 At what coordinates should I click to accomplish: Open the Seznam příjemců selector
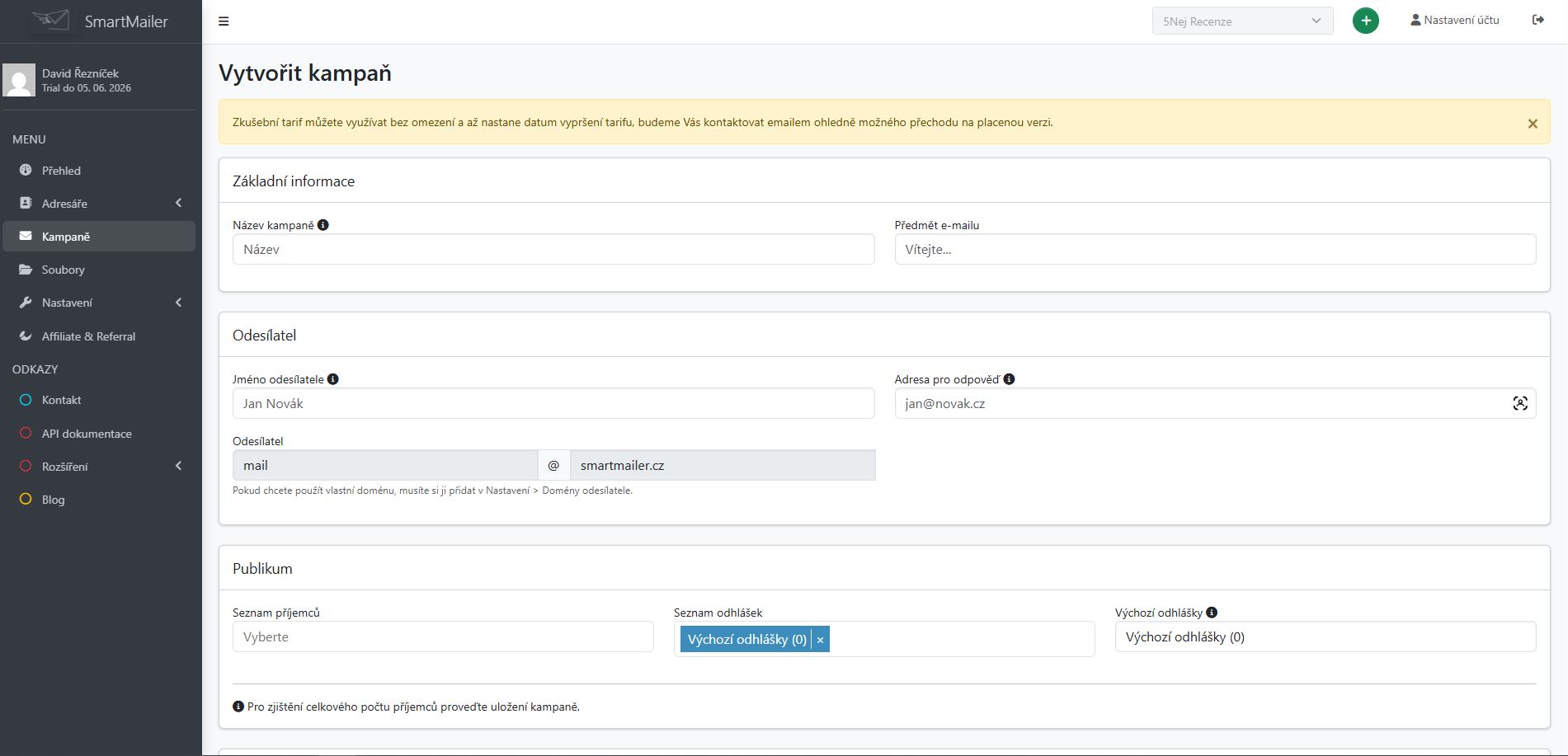443,636
